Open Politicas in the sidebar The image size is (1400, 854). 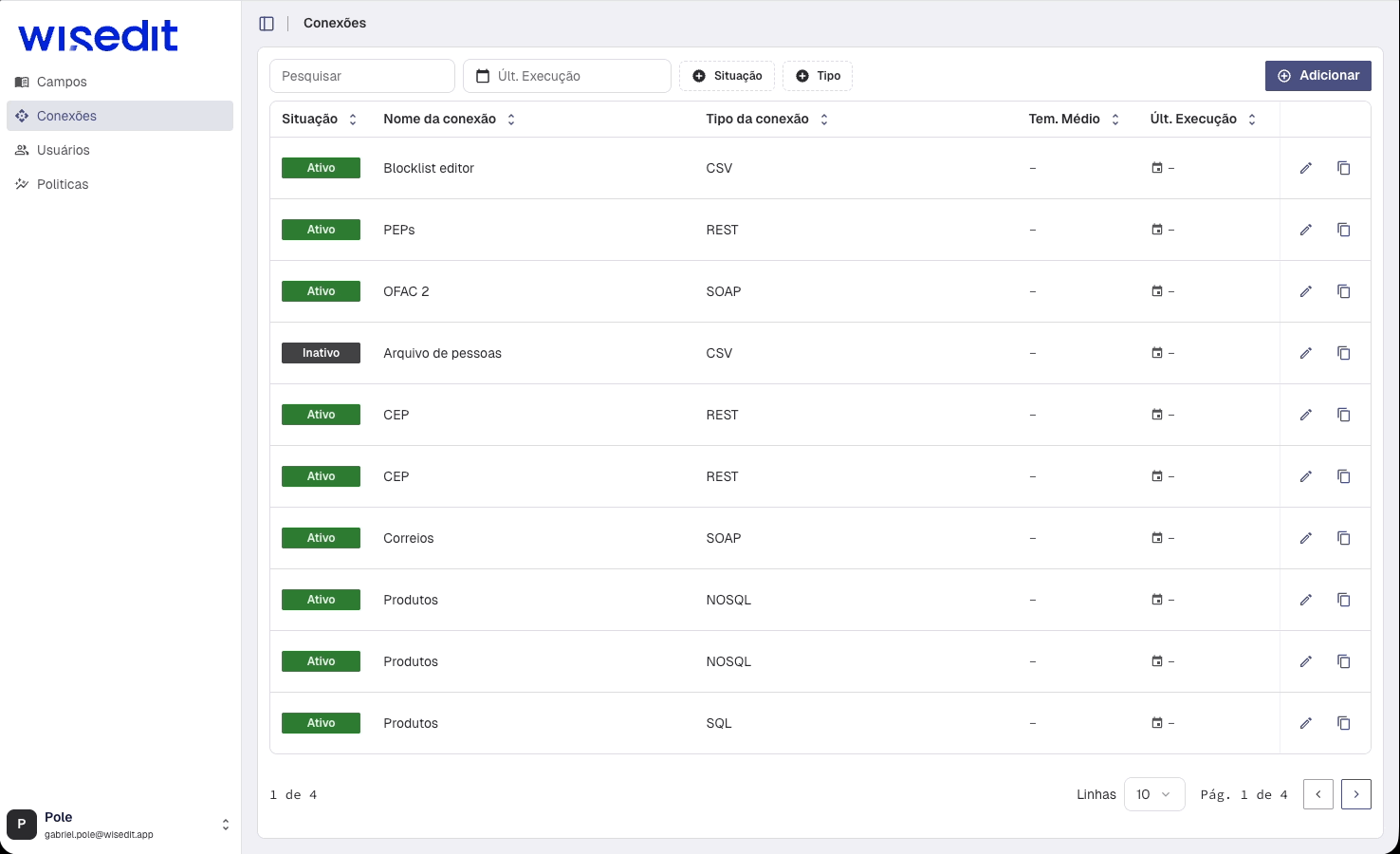[x=63, y=184]
